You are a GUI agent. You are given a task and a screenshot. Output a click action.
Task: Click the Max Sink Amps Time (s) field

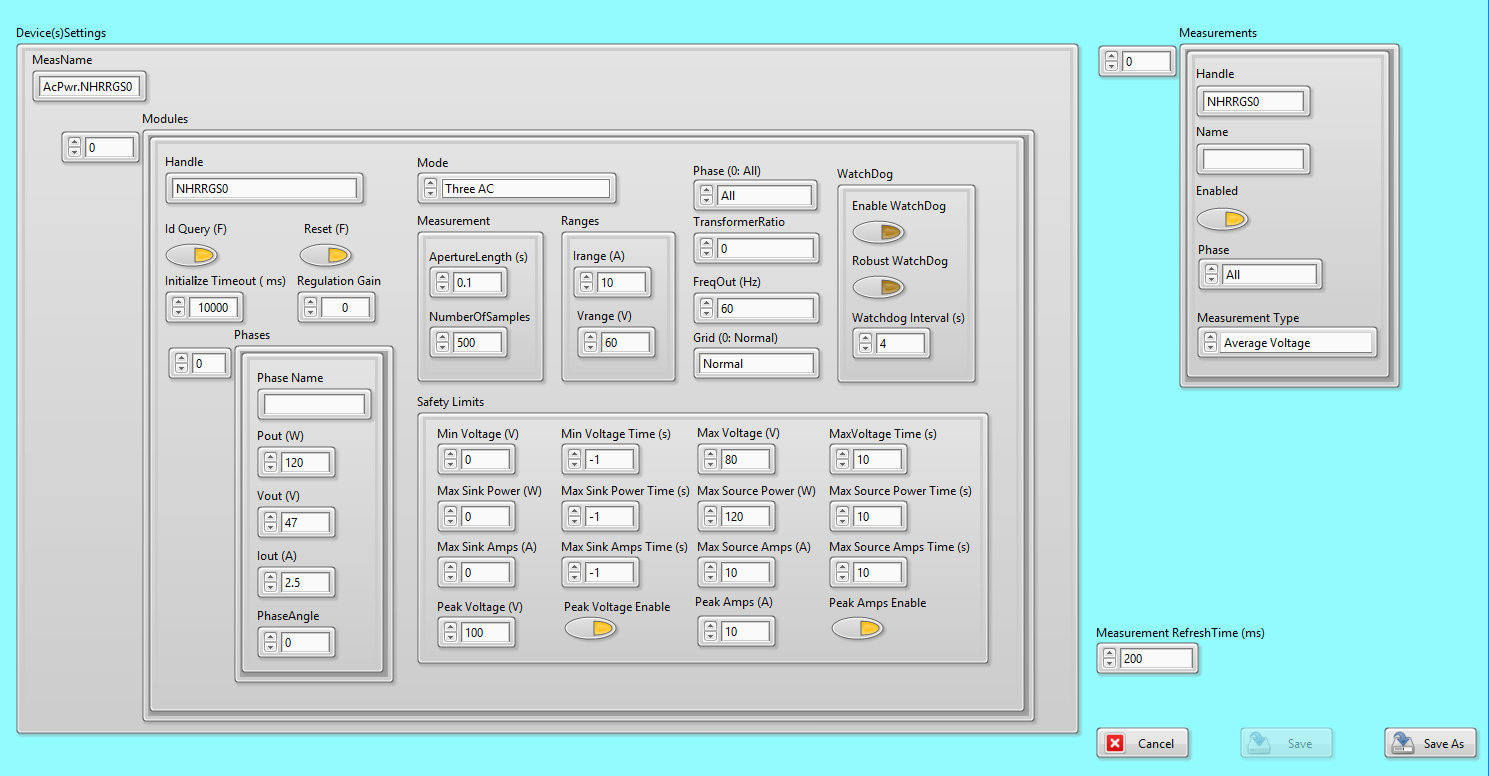coord(609,573)
